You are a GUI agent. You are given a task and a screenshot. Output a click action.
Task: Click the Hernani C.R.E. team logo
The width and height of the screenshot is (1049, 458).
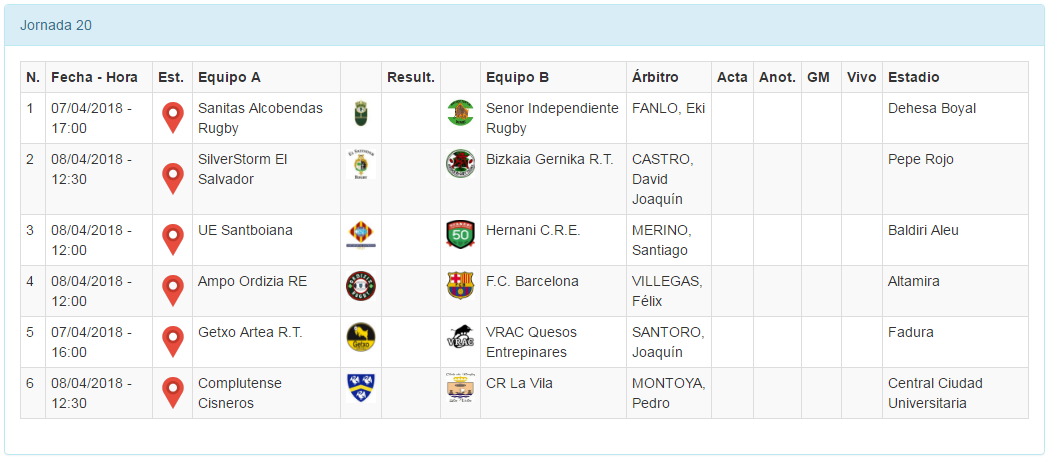click(x=460, y=234)
